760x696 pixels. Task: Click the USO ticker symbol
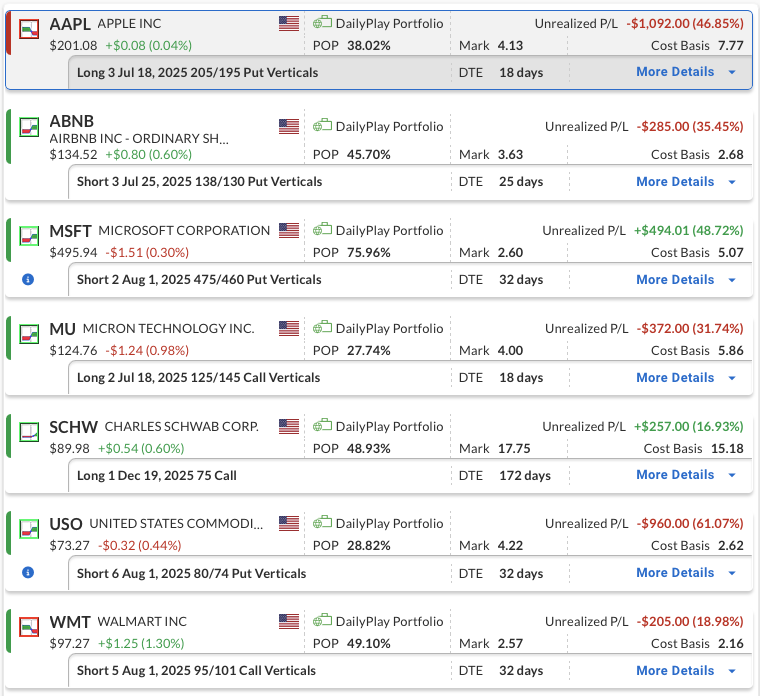click(66, 524)
